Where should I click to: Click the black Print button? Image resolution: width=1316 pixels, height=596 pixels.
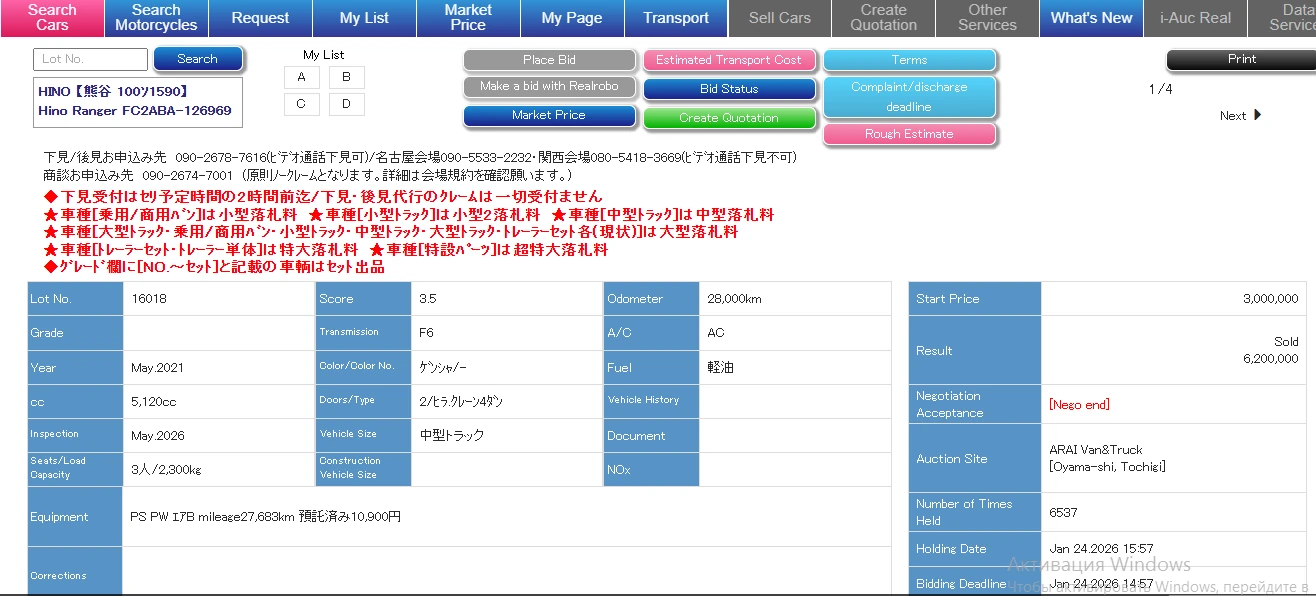[1241, 59]
